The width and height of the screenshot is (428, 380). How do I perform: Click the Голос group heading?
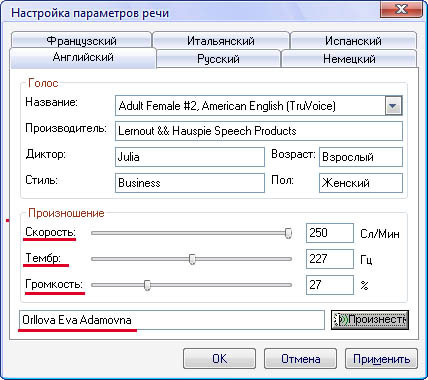[x=43, y=83]
